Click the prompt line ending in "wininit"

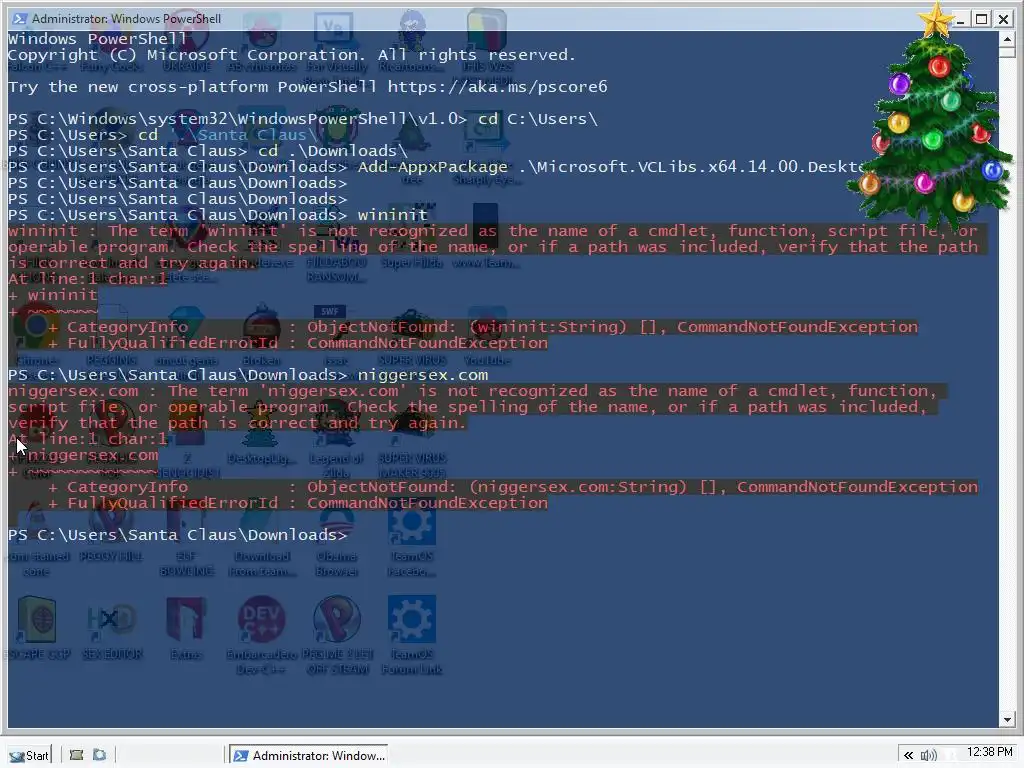pos(217,215)
